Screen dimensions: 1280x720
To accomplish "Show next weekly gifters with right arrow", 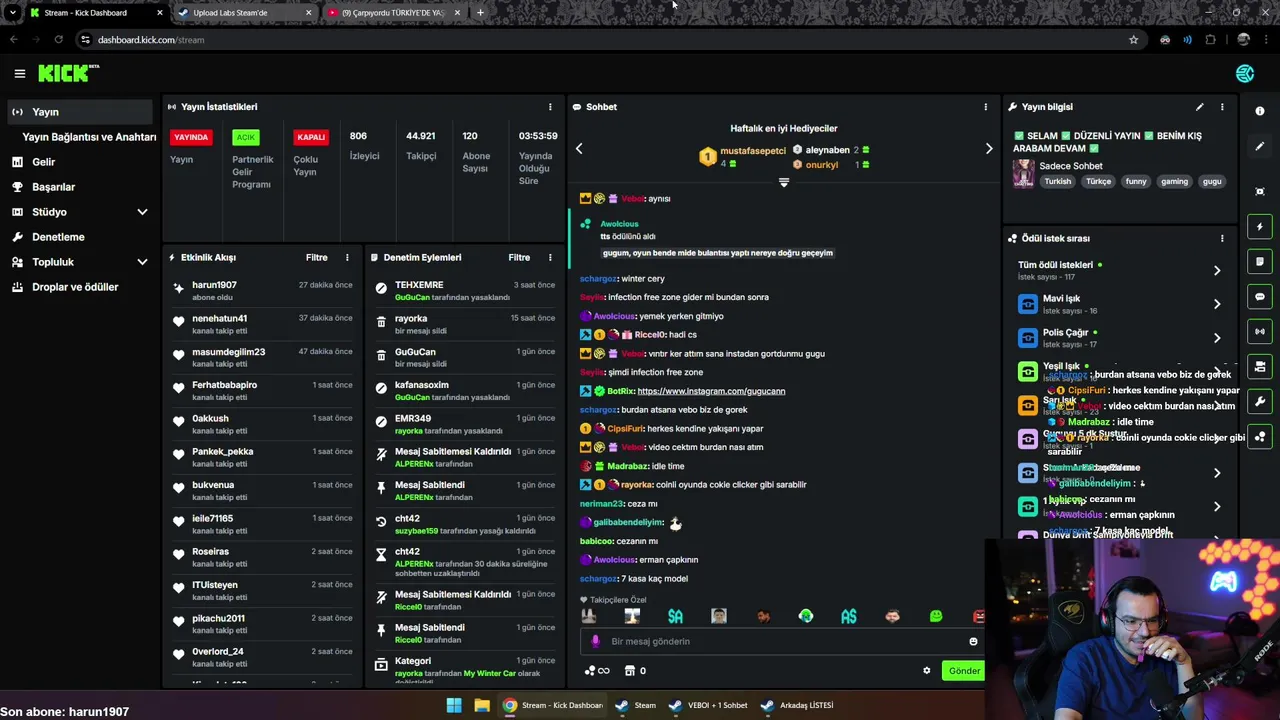I will point(989,149).
